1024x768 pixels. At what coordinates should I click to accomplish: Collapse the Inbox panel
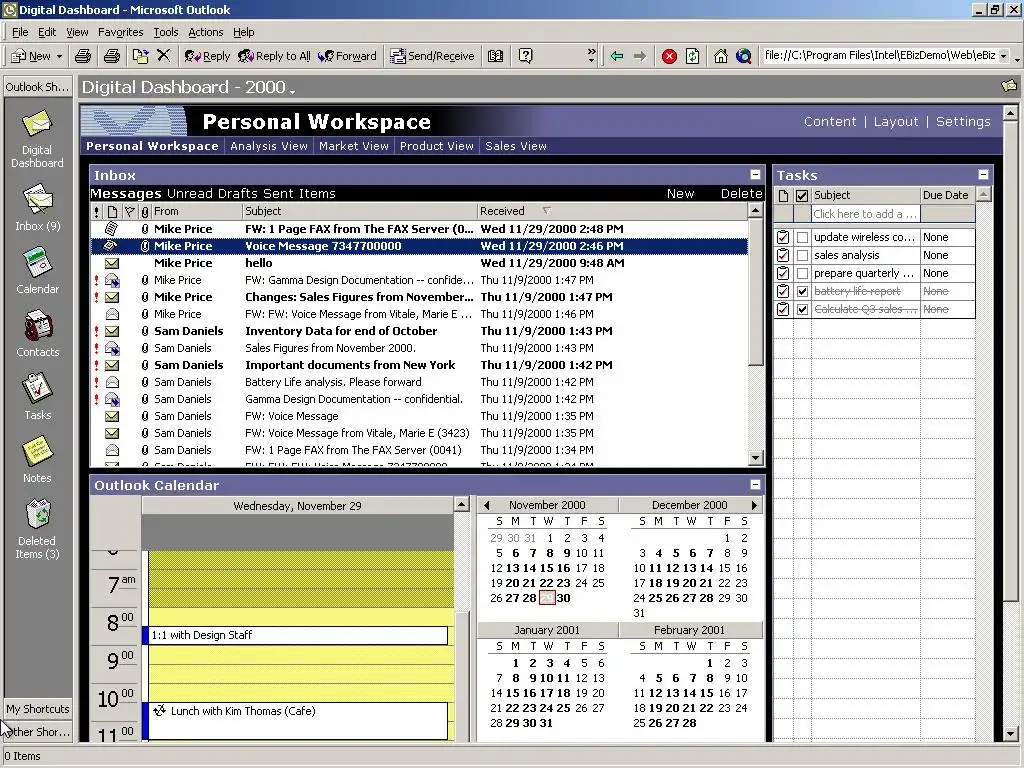(x=755, y=174)
